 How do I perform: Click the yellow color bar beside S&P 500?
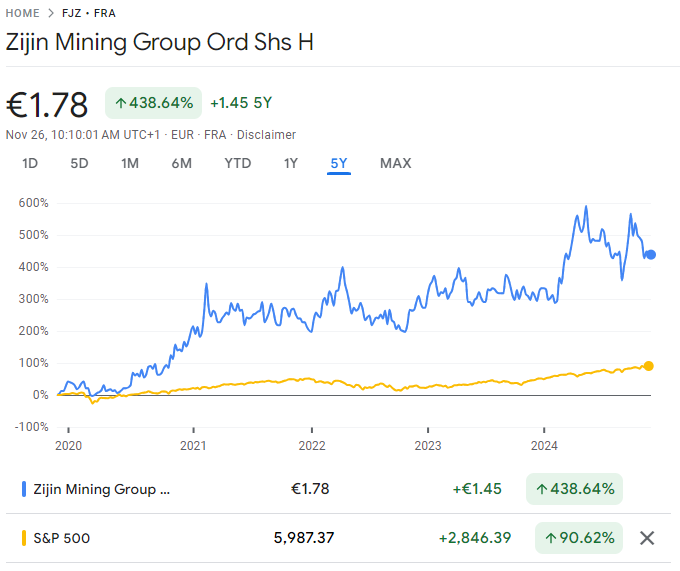(24, 538)
